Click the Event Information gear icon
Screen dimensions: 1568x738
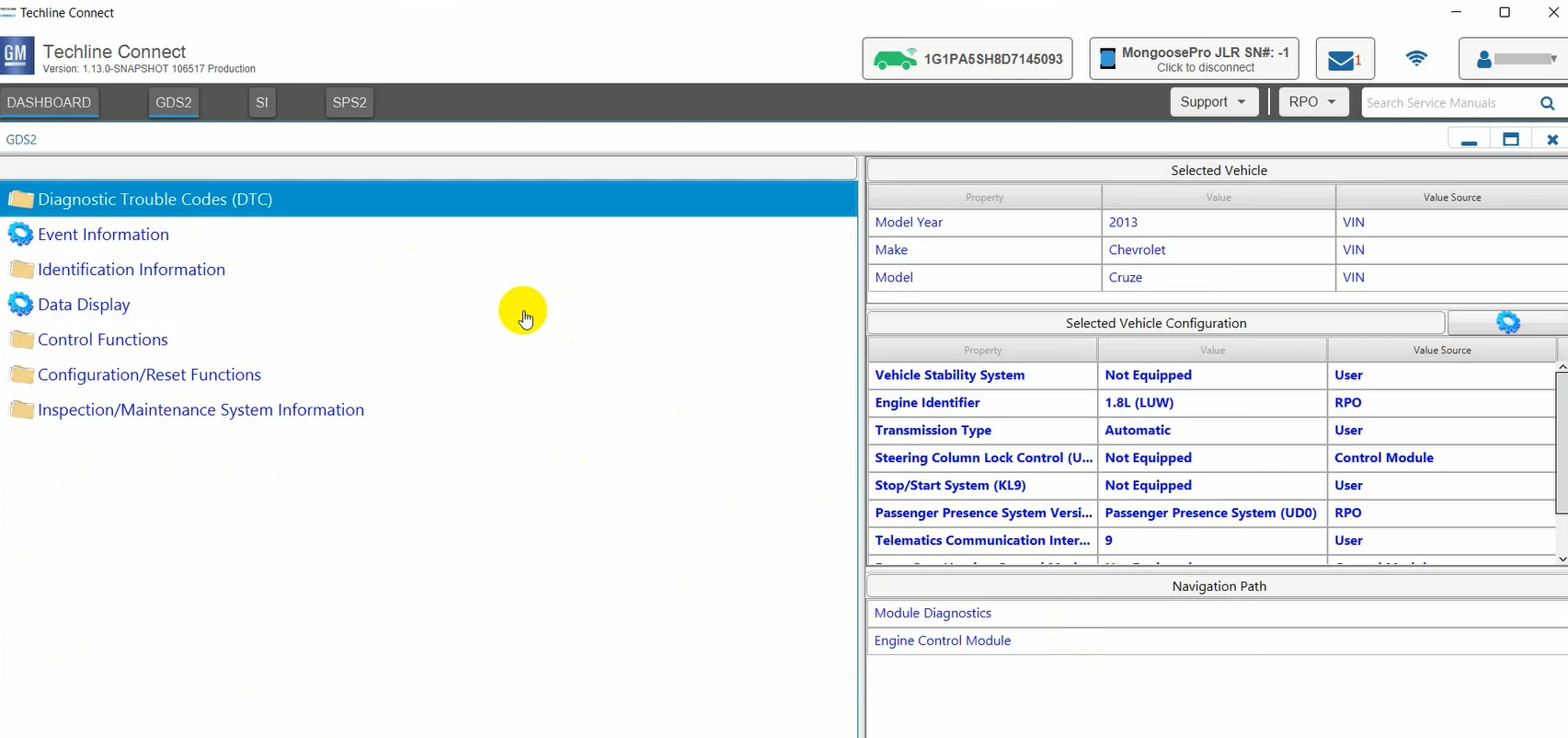[20, 235]
